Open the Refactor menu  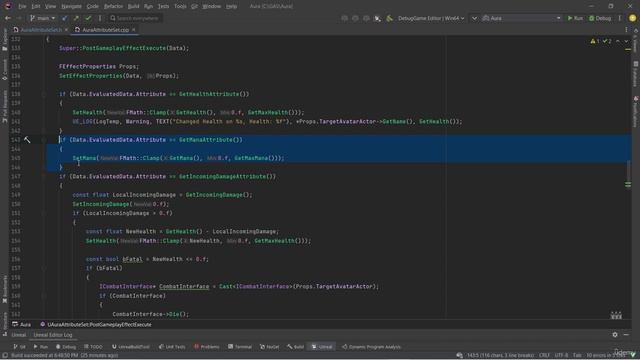click(113, 6)
